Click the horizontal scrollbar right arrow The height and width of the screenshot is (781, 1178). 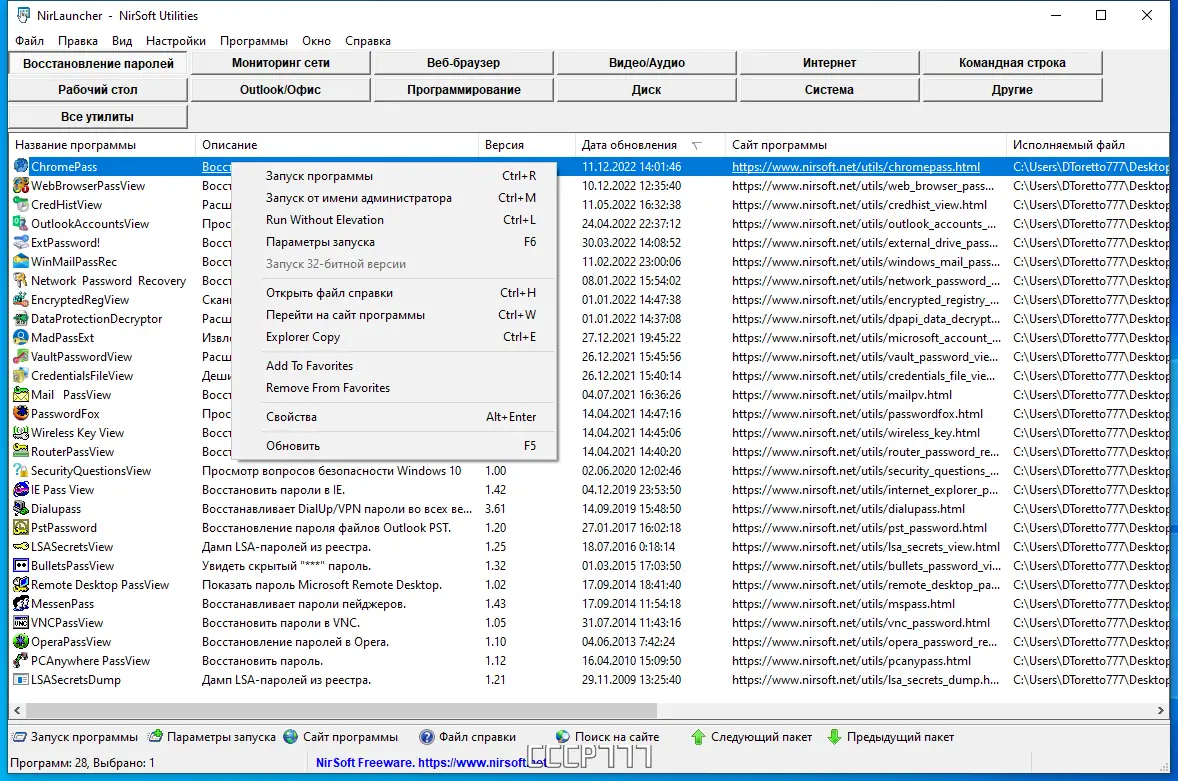point(1160,710)
